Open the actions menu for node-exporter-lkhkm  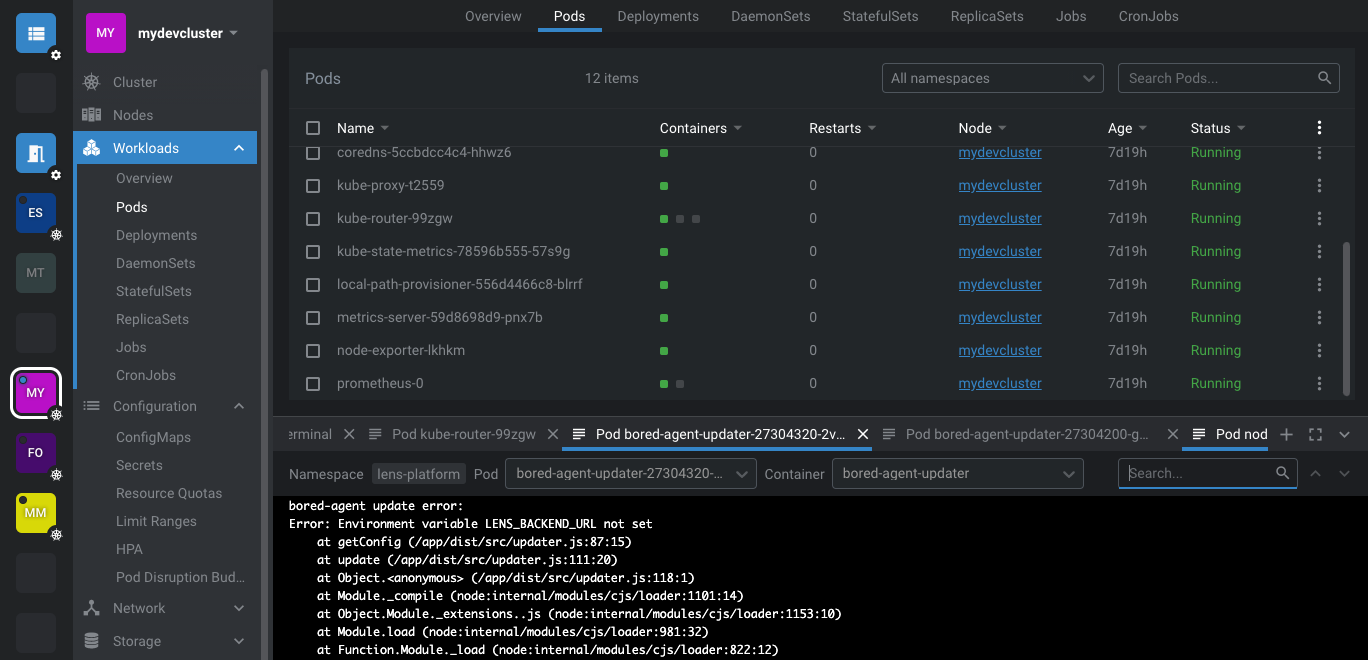click(x=1320, y=350)
